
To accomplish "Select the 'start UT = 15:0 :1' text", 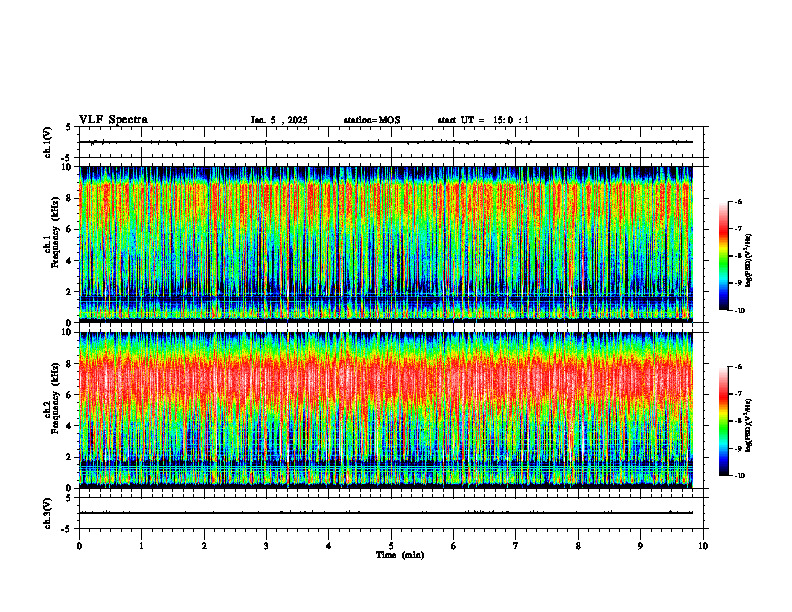I will [x=483, y=120].
